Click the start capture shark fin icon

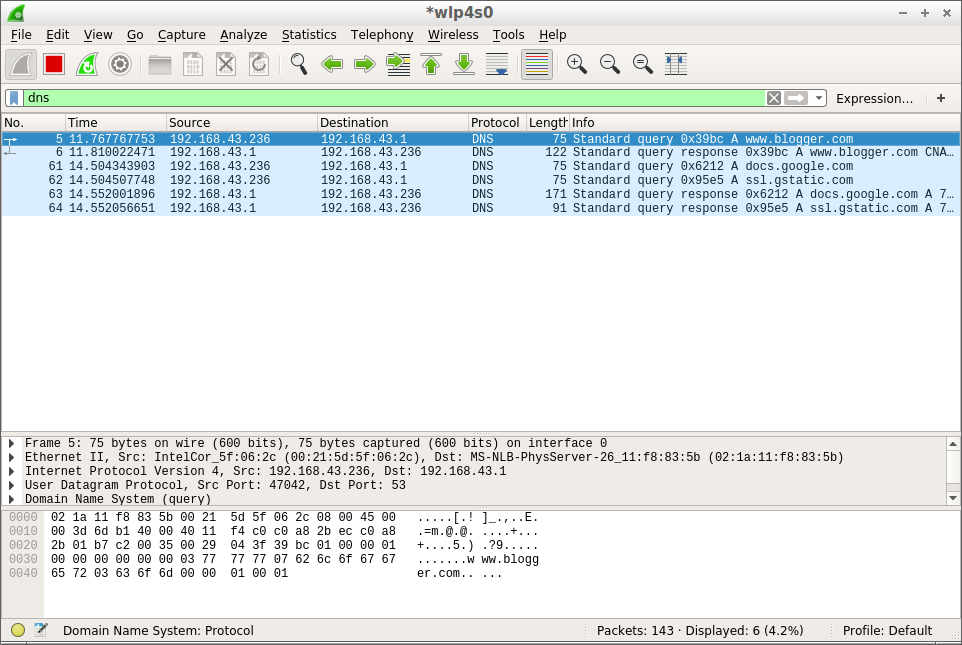pos(21,64)
